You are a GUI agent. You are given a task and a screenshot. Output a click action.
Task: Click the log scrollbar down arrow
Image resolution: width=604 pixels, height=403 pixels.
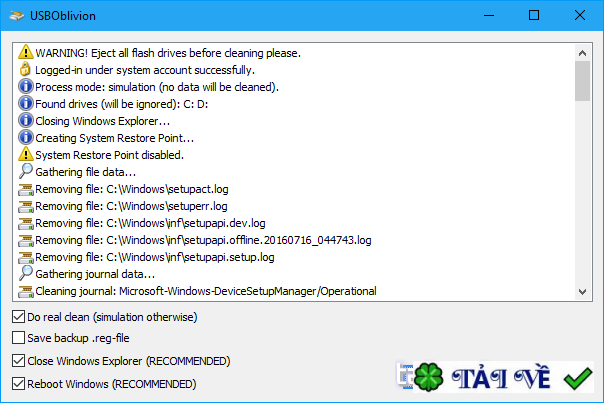tap(582, 292)
